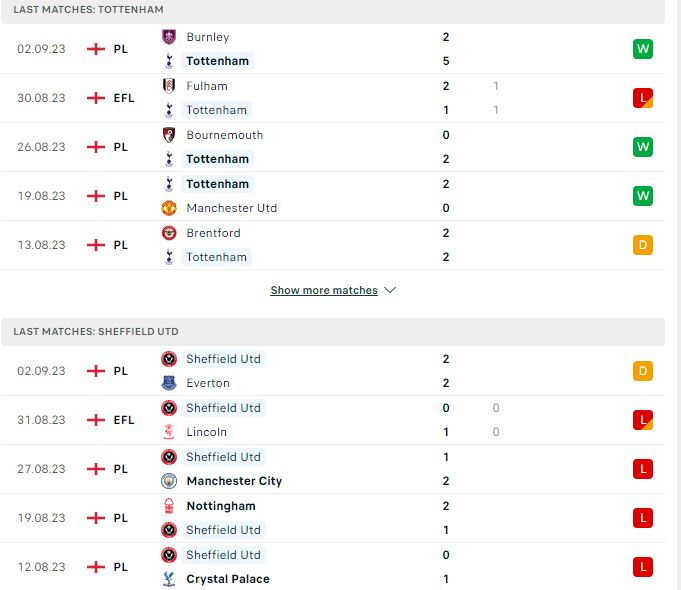Click the Manchester City crest icon
This screenshot has height=590, width=681.
[169, 481]
